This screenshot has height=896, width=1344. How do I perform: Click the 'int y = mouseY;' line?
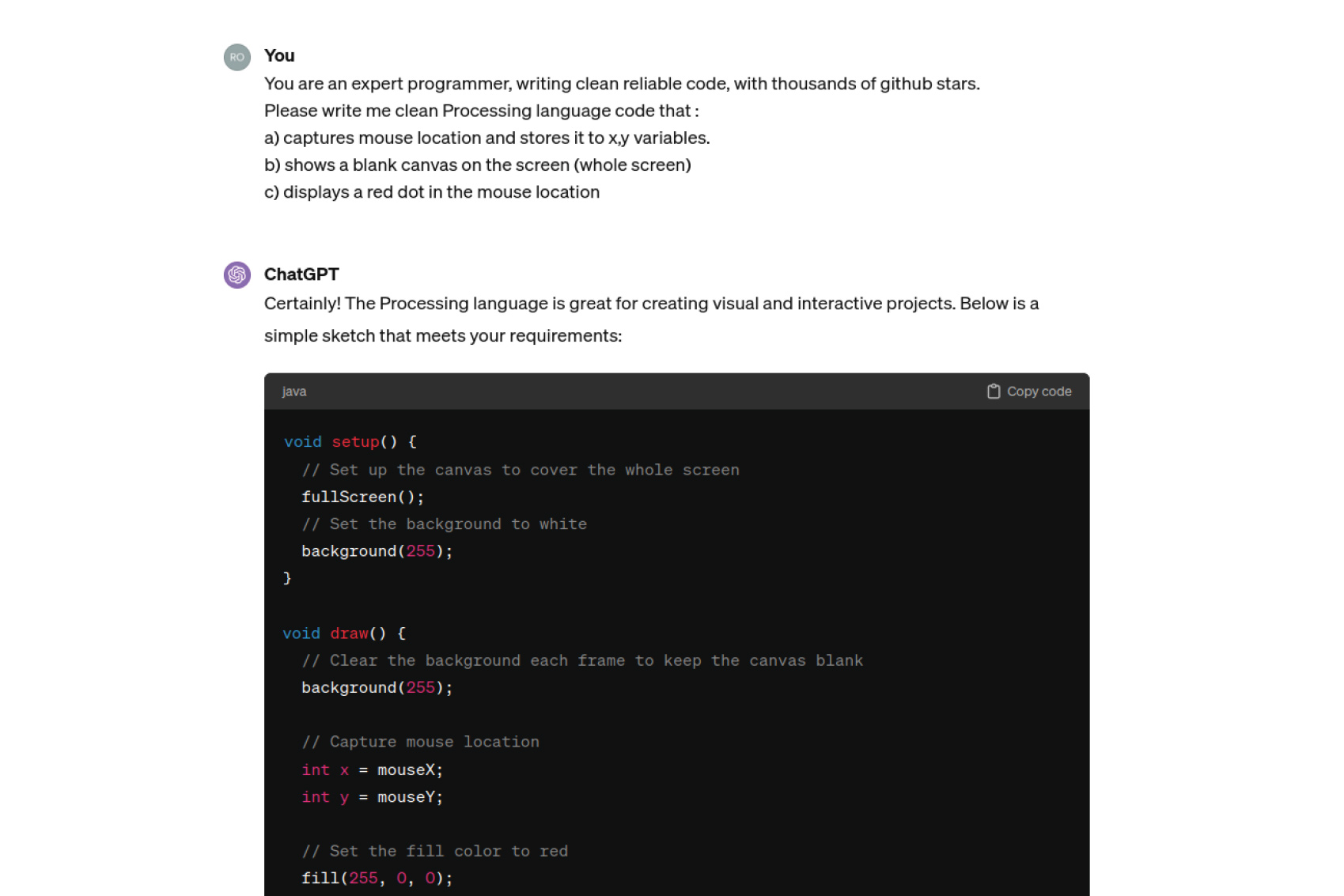[x=373, y=797]
